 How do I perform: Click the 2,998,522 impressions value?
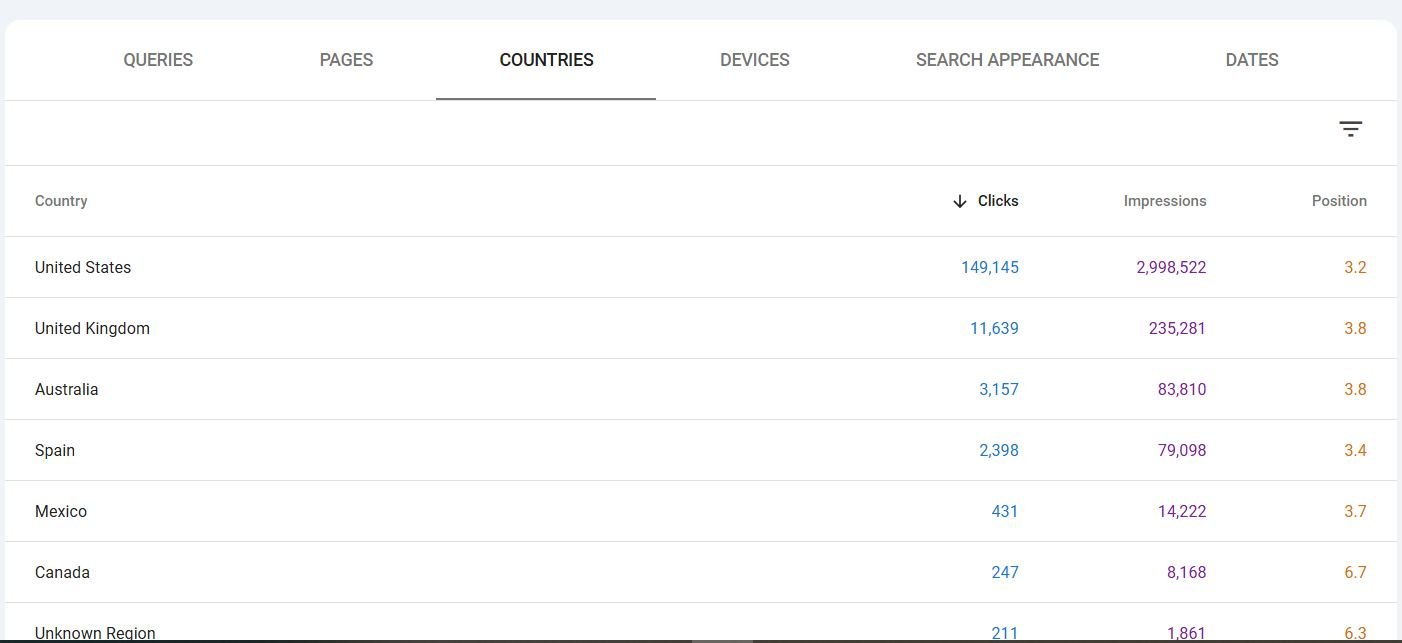point(1171,267)
